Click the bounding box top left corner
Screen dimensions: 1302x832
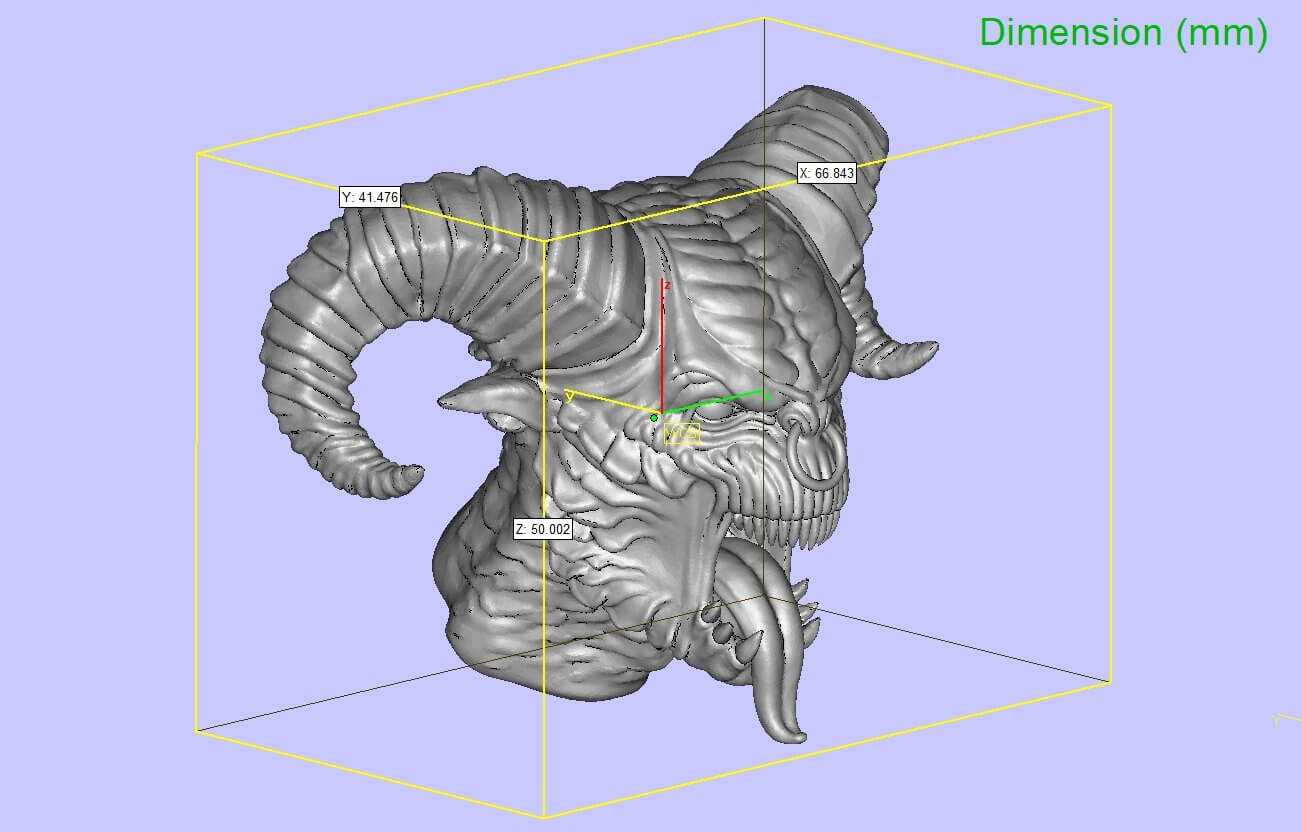coord(198,153)
